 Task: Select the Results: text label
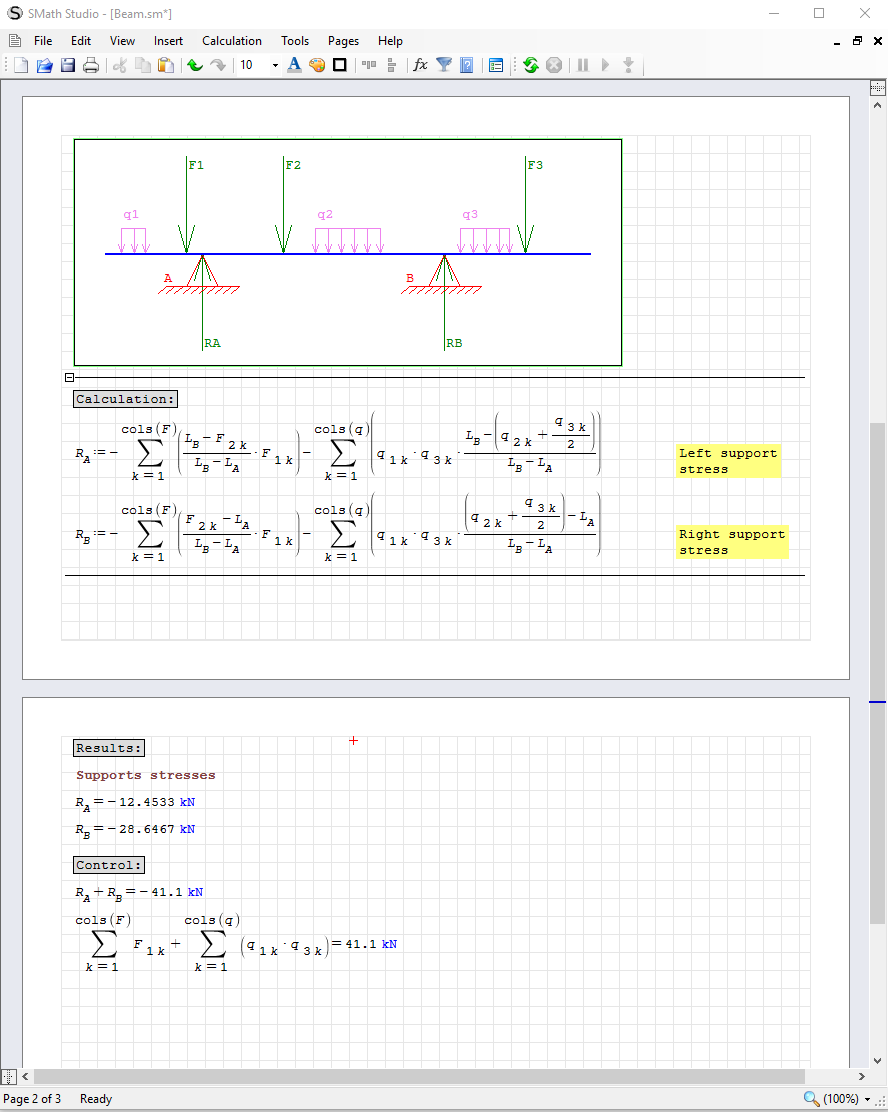(x=109, y=748)
